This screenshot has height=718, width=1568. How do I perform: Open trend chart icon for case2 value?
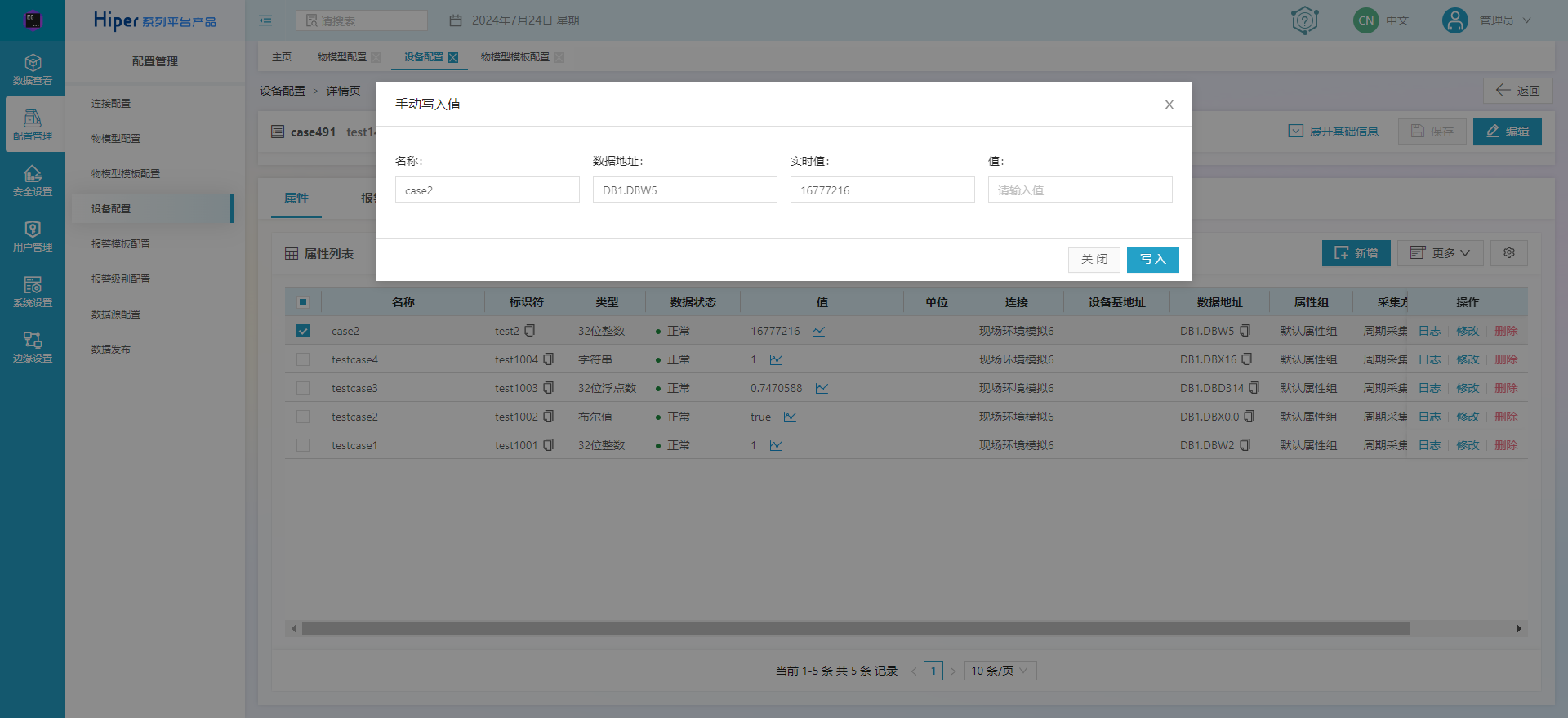[818, 331]
